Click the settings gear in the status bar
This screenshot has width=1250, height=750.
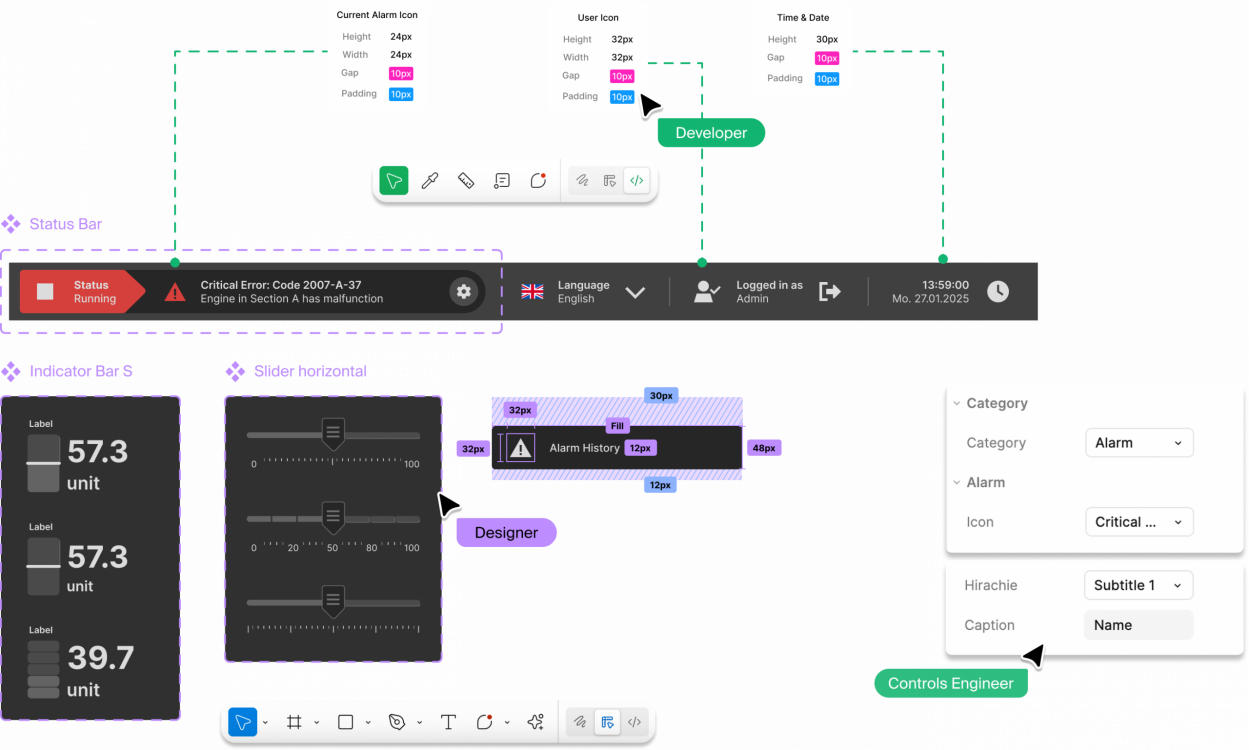(463, 291)
